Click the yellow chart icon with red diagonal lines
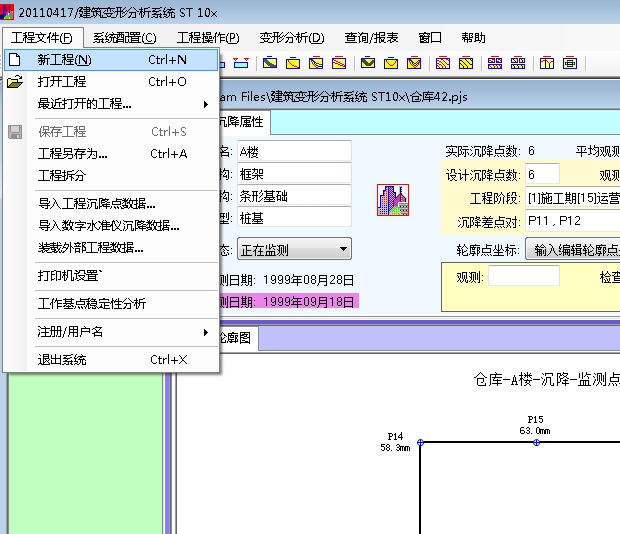This screenshot has width=620, height=534. click(x=339, y=63)
